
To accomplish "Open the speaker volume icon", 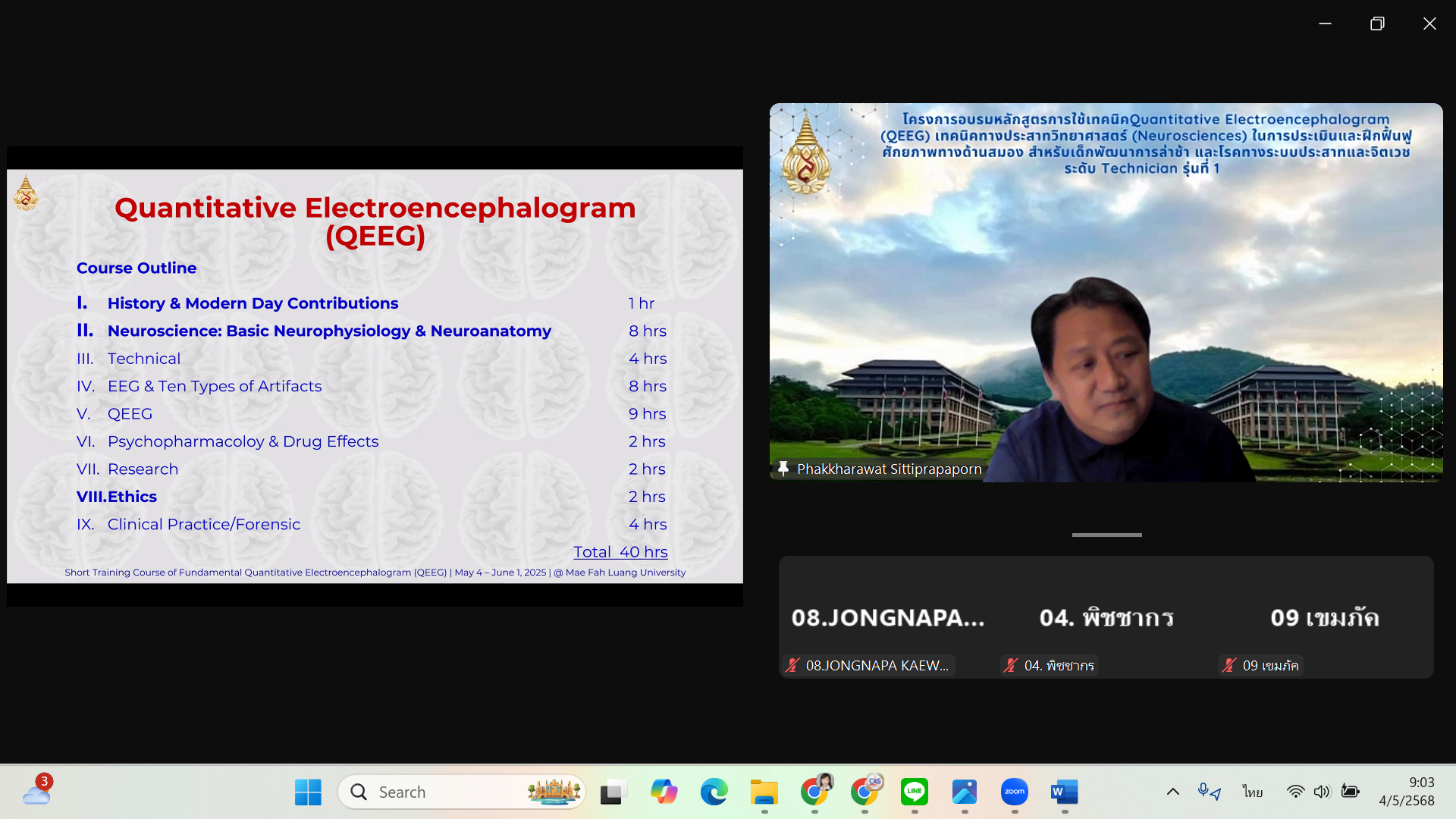I will pos(1322,792).
